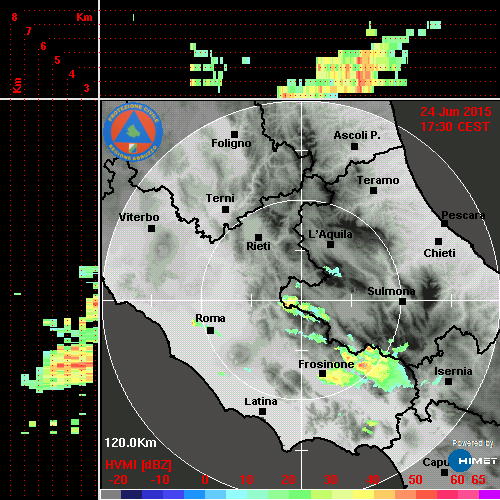Click the 'Latina' map label
Screen dimensions: 500x500
click(x=261, y=402)
